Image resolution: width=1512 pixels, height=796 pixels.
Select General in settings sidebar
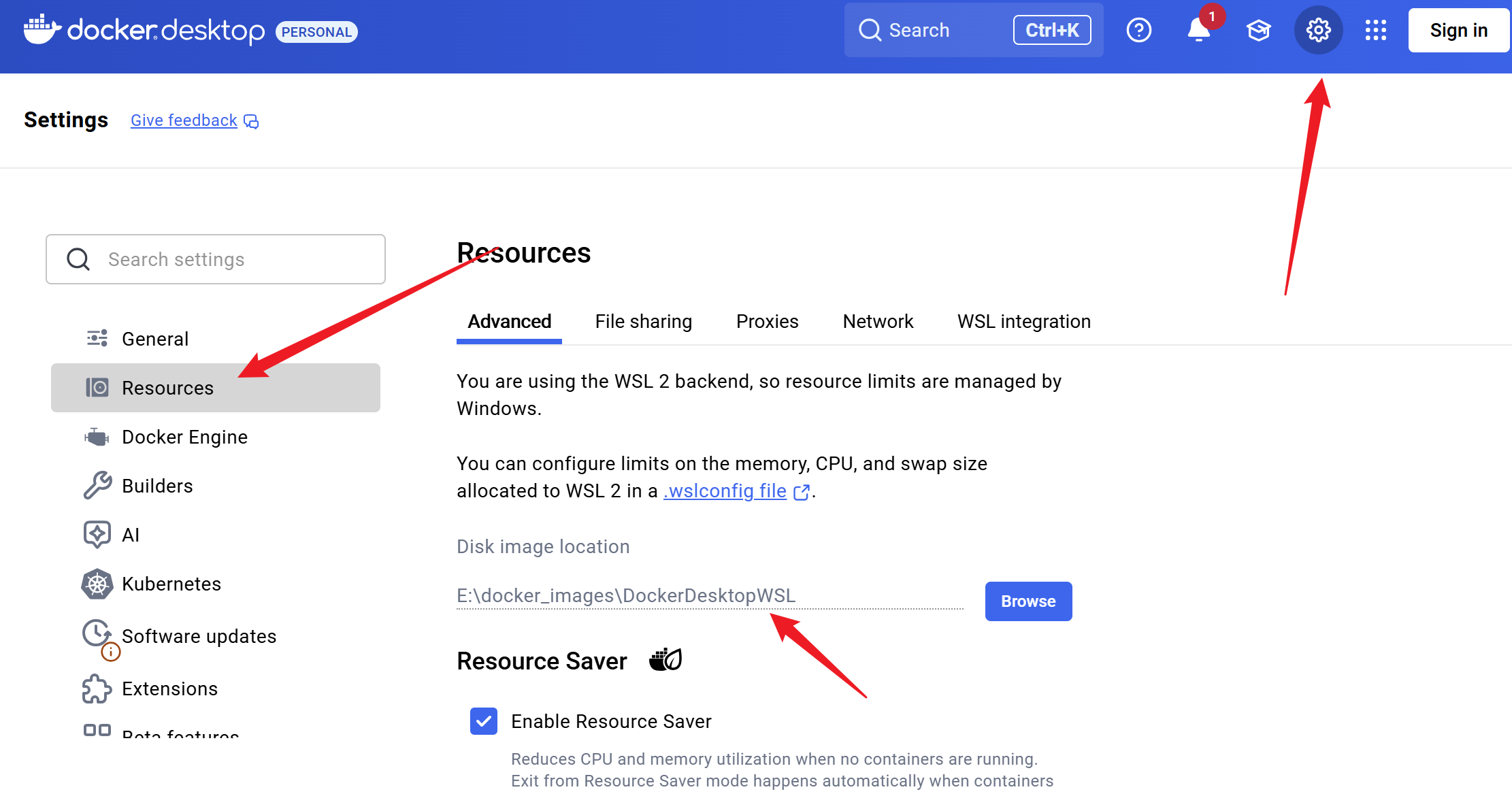[216, 338]
